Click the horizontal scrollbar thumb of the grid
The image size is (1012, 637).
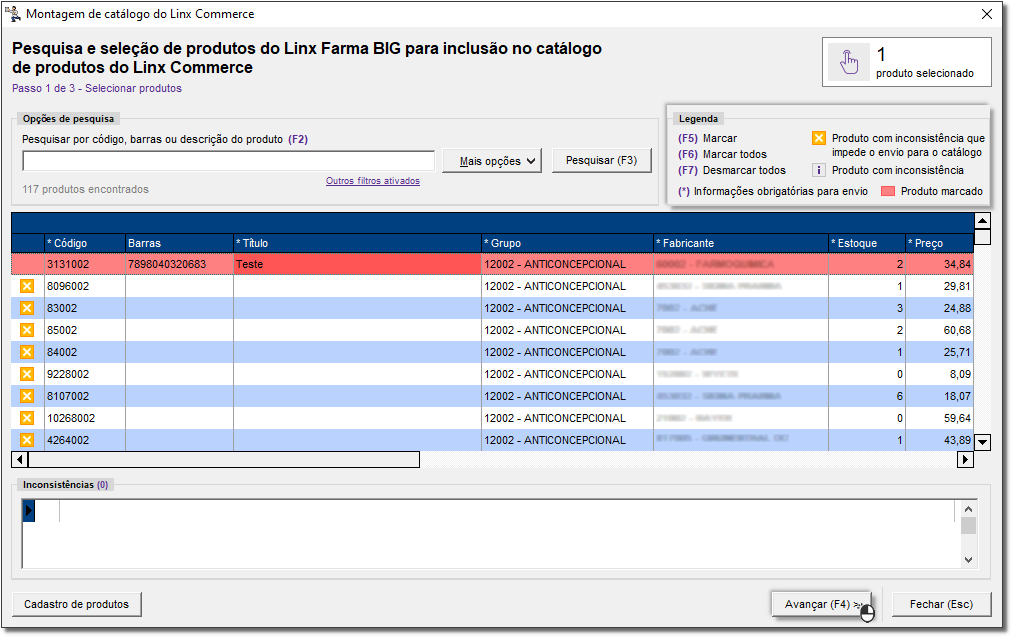click(x=224, y=460)
